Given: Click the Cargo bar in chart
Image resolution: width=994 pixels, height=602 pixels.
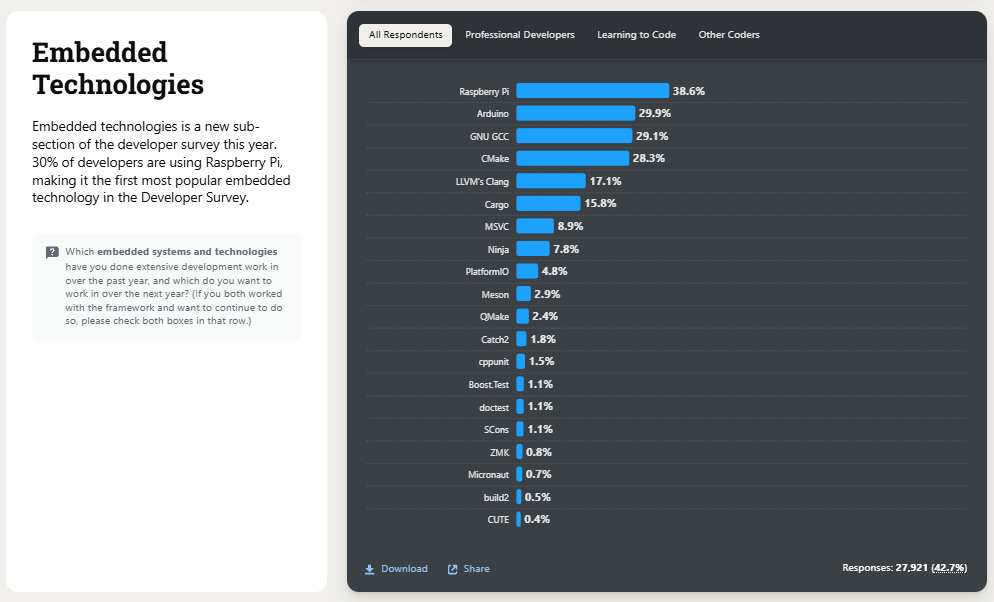Looking at the screenshot, I should pyautogui.click(x=548, y=203).
